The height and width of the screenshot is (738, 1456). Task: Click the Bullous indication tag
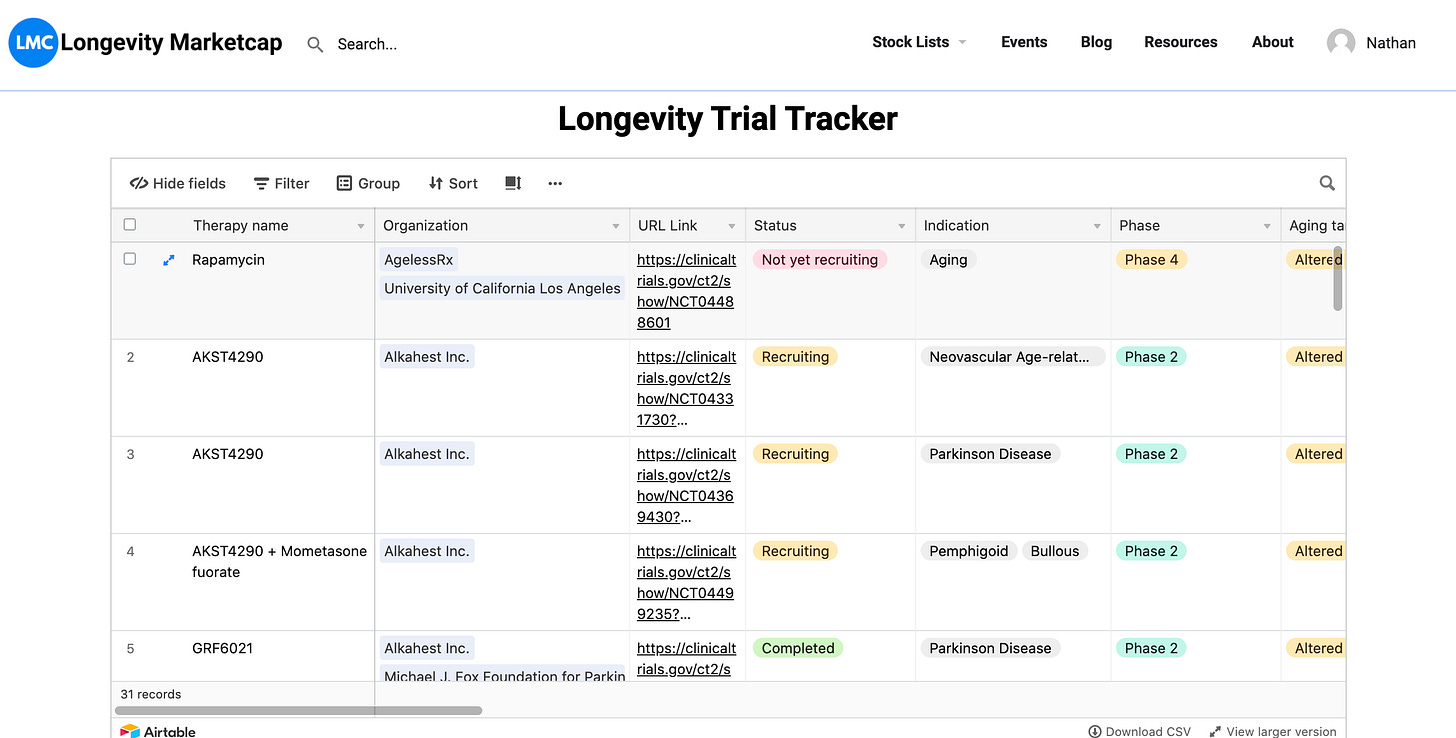[1055, 551]
